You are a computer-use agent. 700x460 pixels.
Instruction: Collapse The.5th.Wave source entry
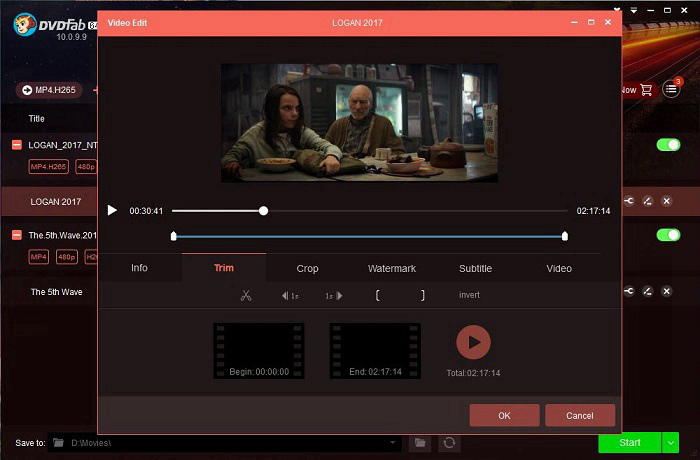click(17, 235)
